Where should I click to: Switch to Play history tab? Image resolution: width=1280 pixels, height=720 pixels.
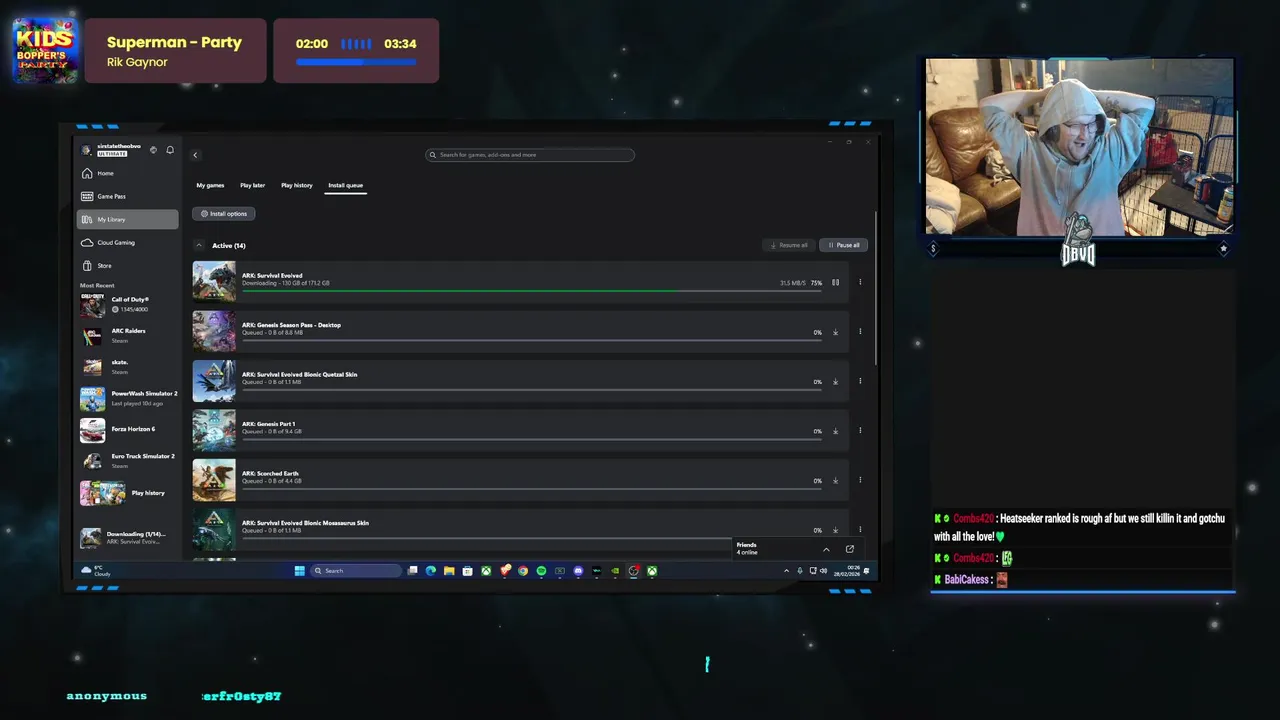[296, 185]
